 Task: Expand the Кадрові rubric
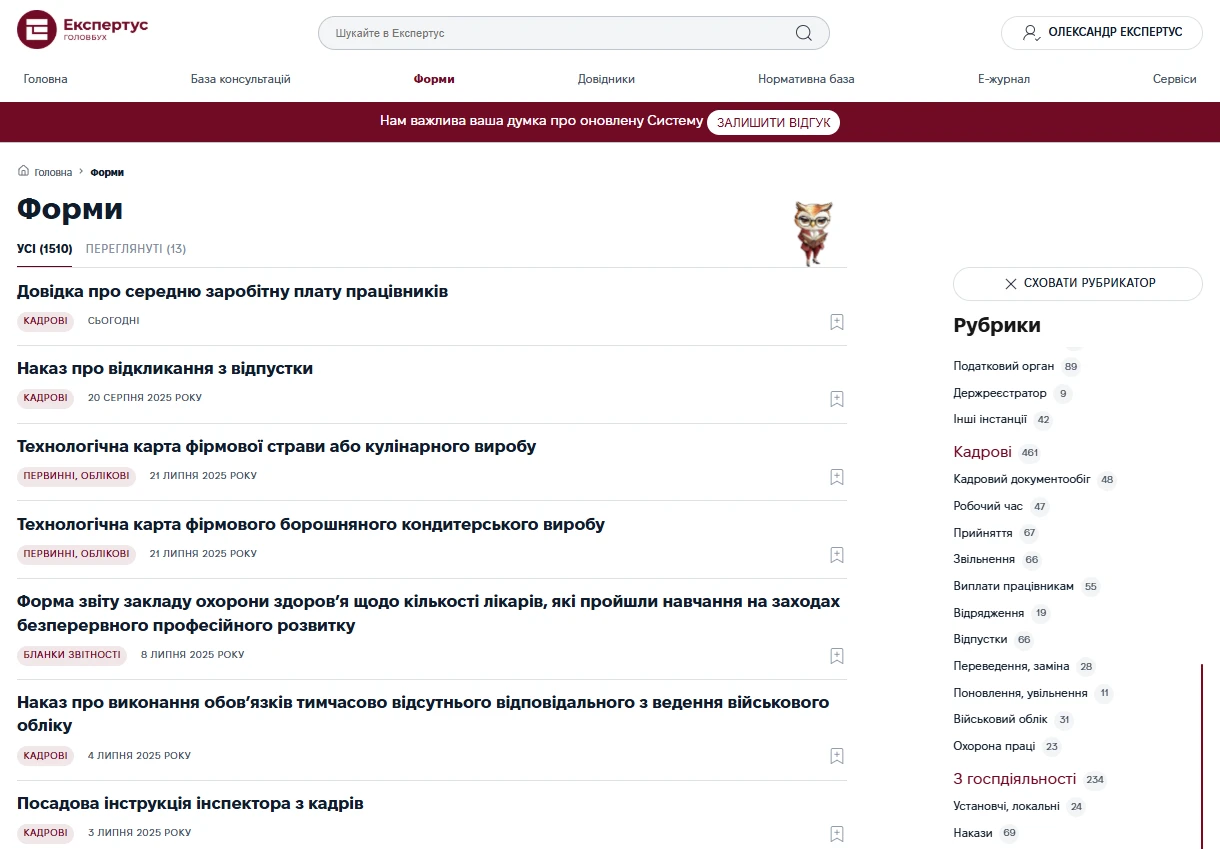tap(983, 452)
